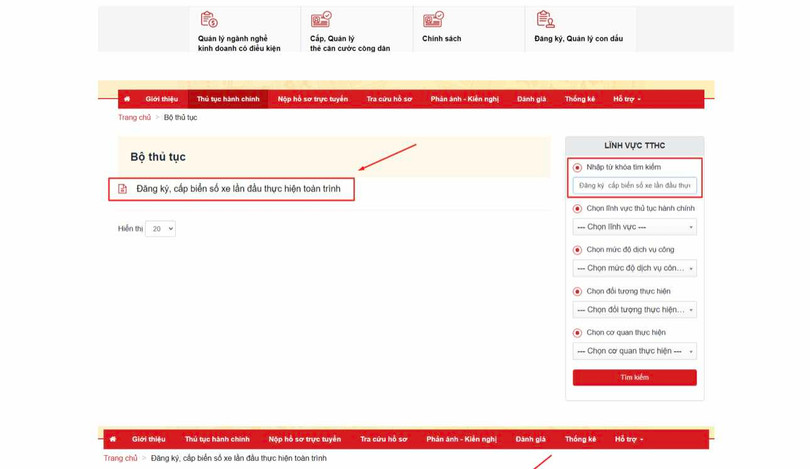Screen dimensions: 810x469
Task: Select 'Chọn lĩnh vực thủ tục hành chính' radio
Action: click(577, 209)
